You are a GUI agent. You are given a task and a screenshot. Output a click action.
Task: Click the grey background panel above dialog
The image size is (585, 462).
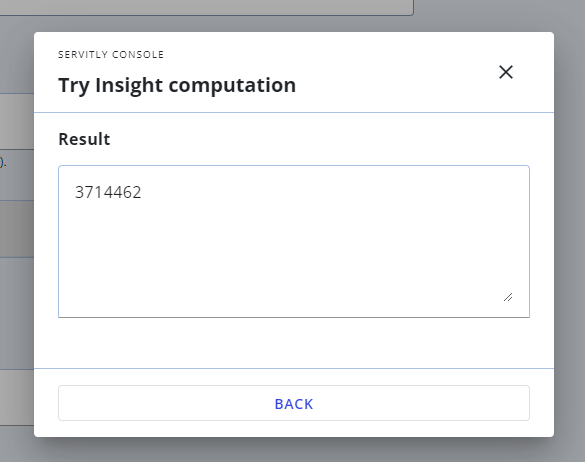(x=205, y=7)
